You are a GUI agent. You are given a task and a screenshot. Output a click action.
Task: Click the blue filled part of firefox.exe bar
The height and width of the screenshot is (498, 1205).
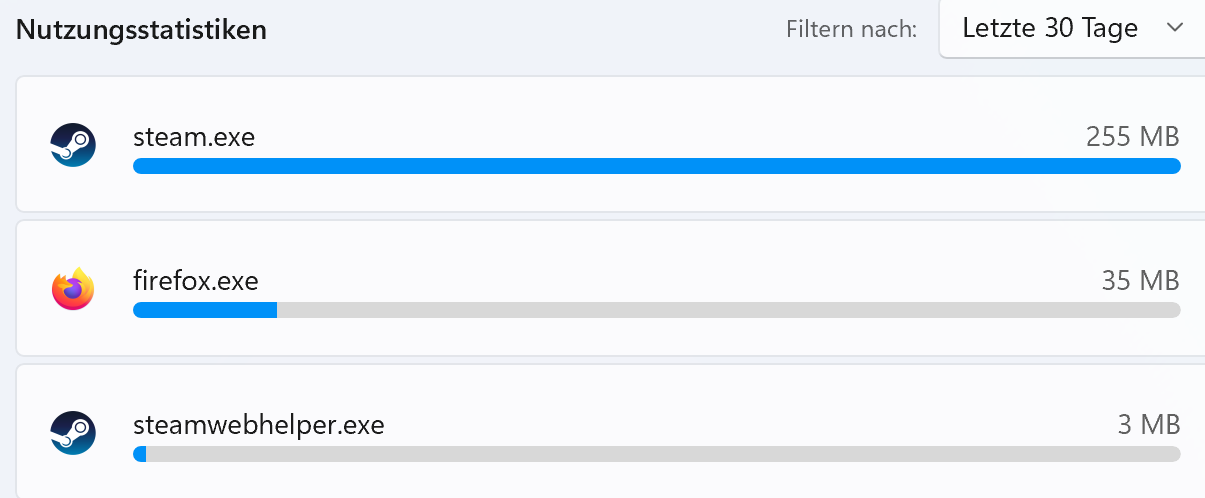pos(204,310)
